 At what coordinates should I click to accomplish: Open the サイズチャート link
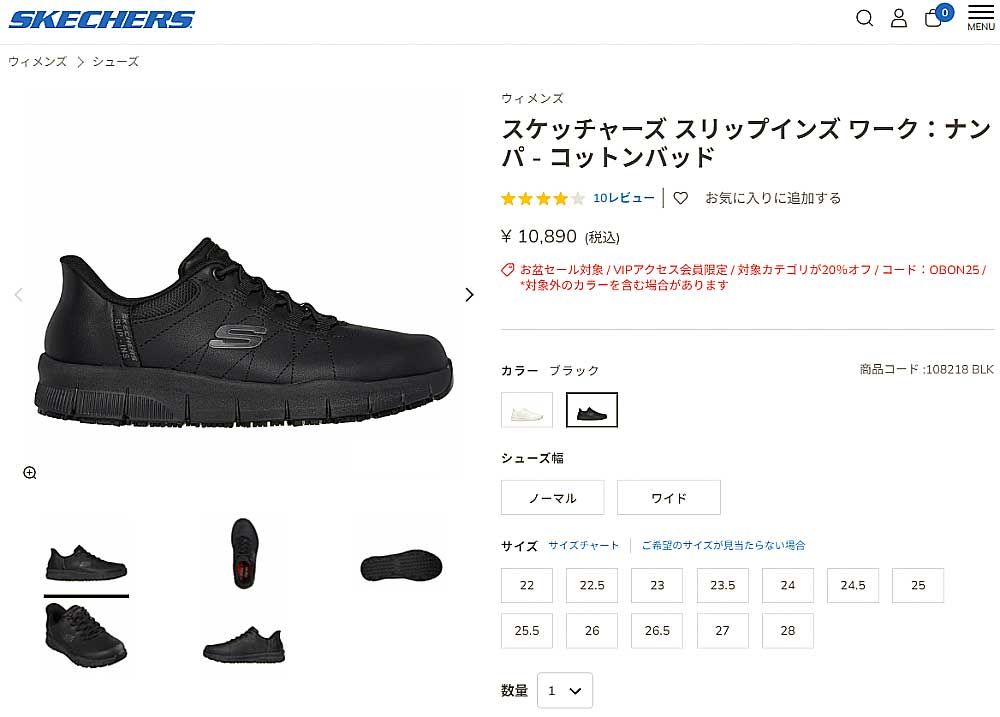point(584,545)
